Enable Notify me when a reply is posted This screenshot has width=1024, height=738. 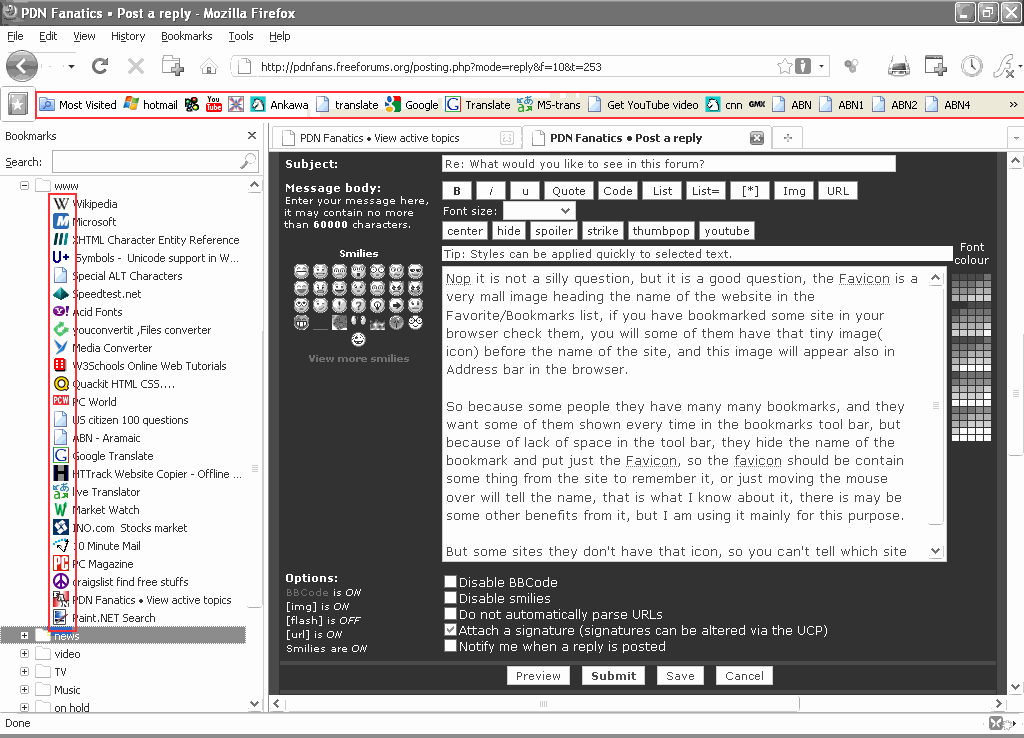pyautogui.click(x=450, y=646)
